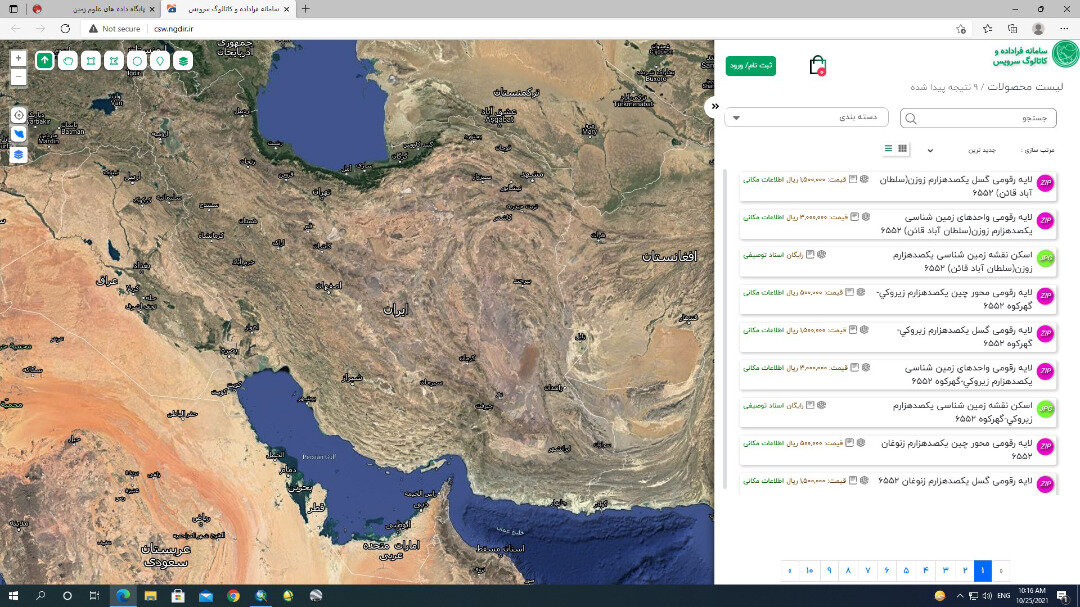Viewport: 1080px width, 607px height.
Task: Collapse the results side panel
Action: point(714,106)
